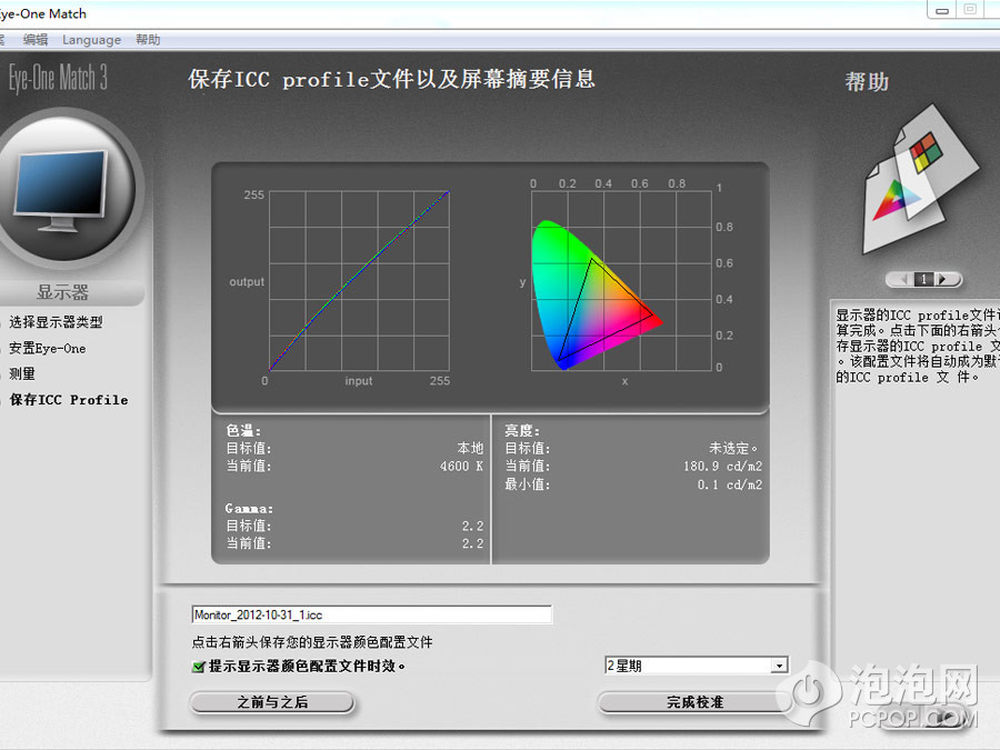Image resolution: width=1000 pixels, height=750 pixels.
Task: Click the 本地 color temperature target value
Action: [x=470, y=448]
